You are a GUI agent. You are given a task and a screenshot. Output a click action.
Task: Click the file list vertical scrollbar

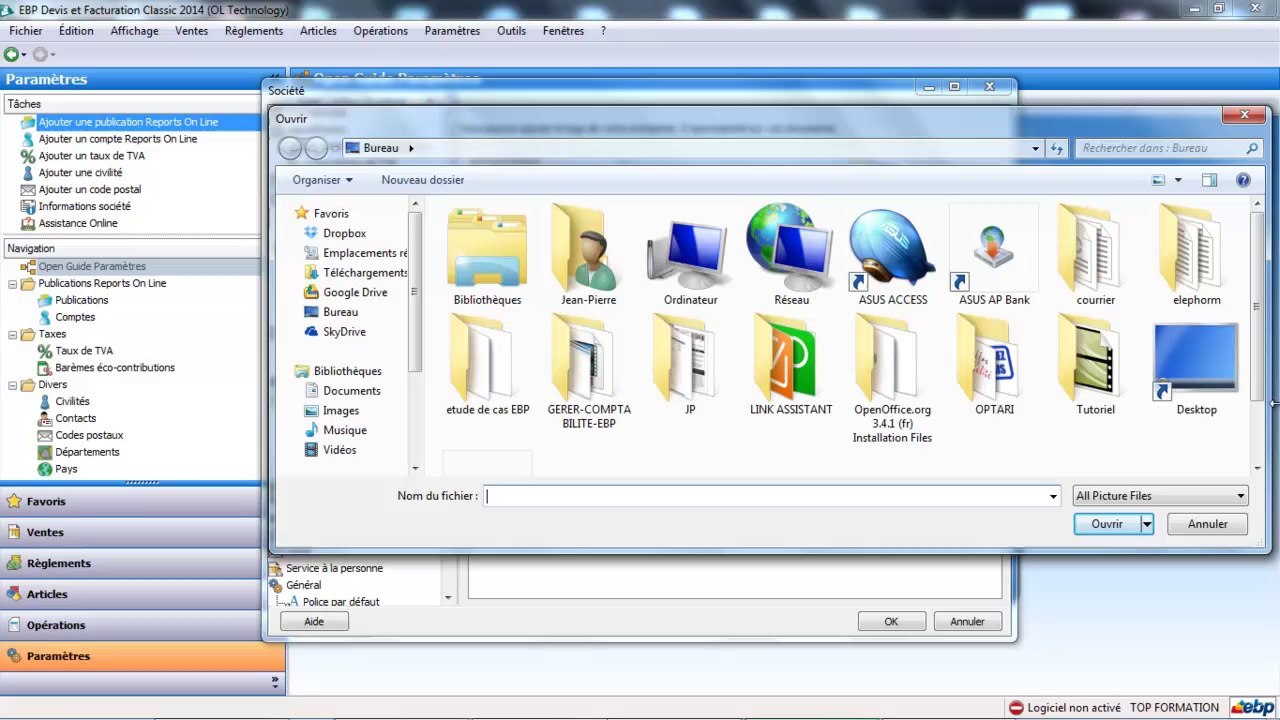(x=1257, y=335)
